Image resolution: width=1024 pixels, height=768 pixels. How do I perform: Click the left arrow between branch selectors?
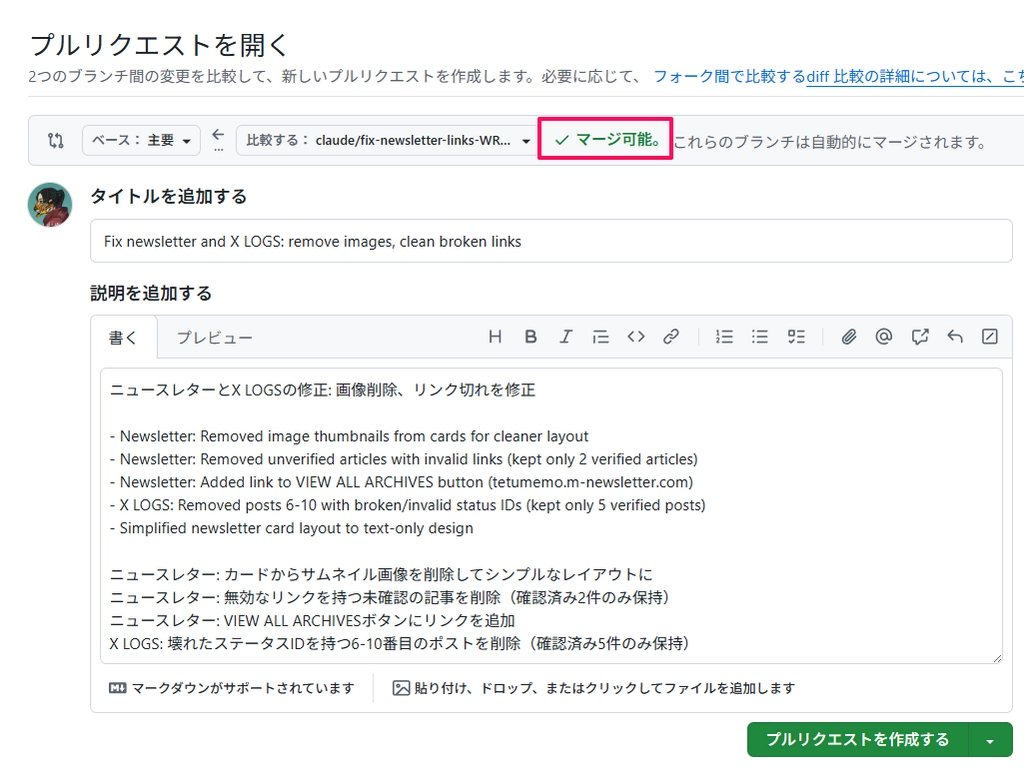218,135
